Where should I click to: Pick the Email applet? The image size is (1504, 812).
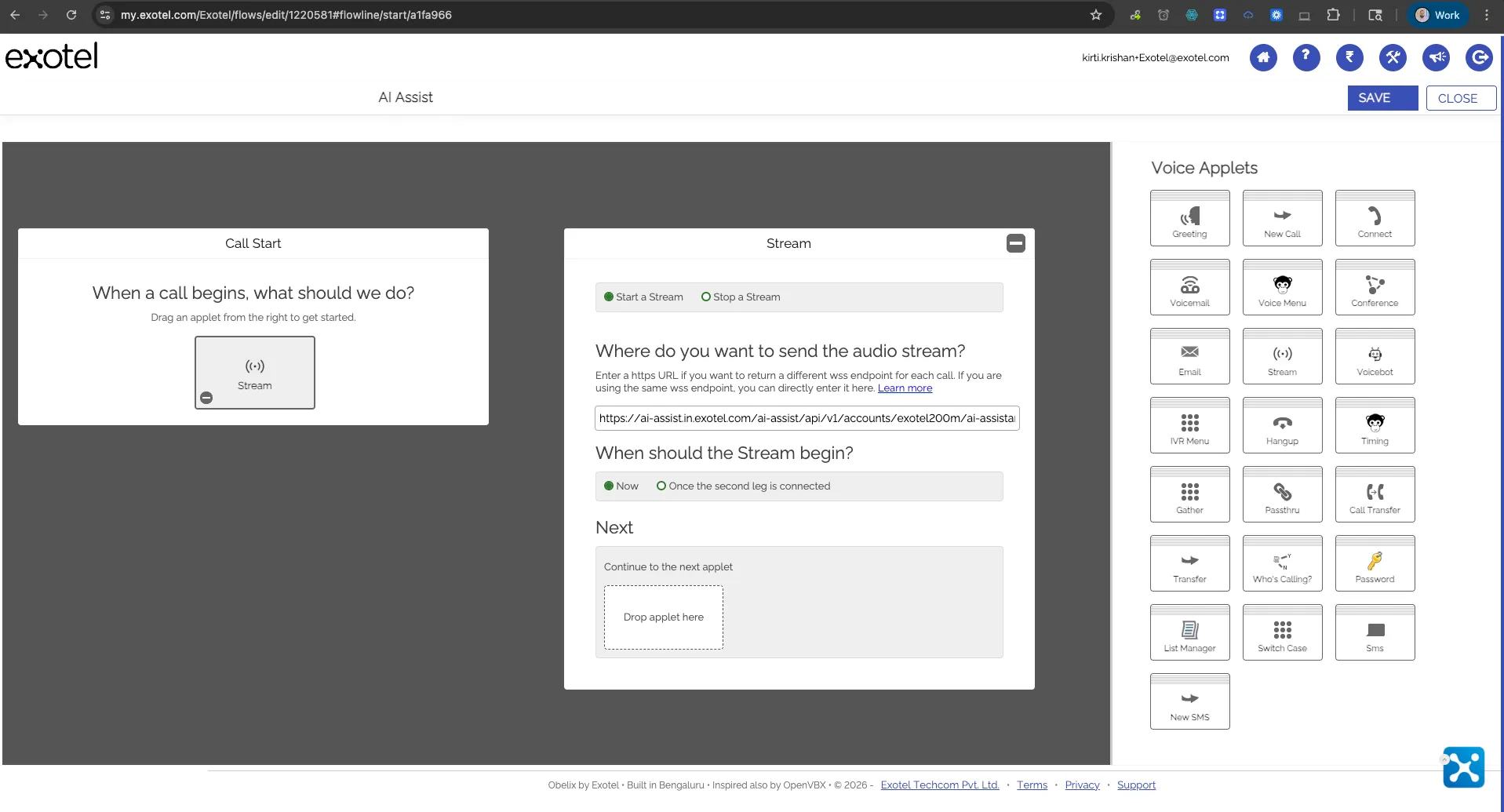click(1189, 356)
